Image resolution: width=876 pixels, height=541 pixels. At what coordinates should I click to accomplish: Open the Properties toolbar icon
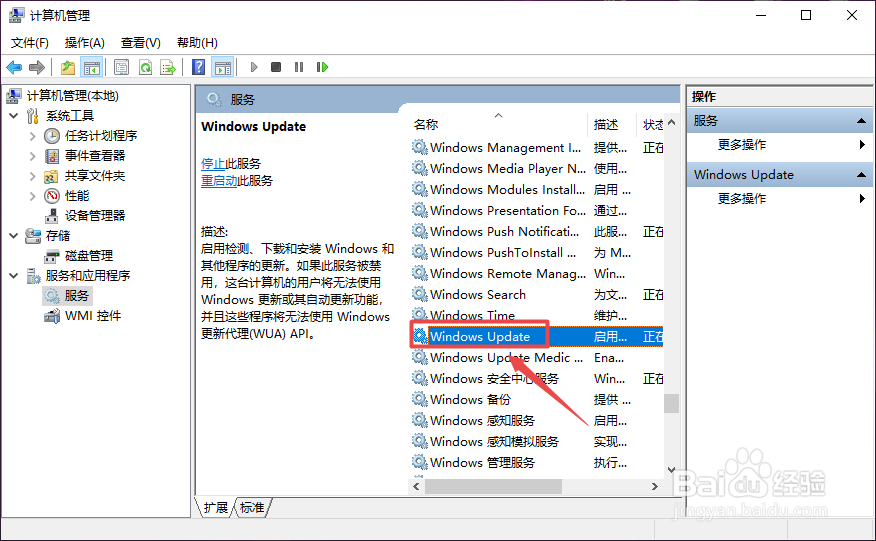(x=121, y=68)
